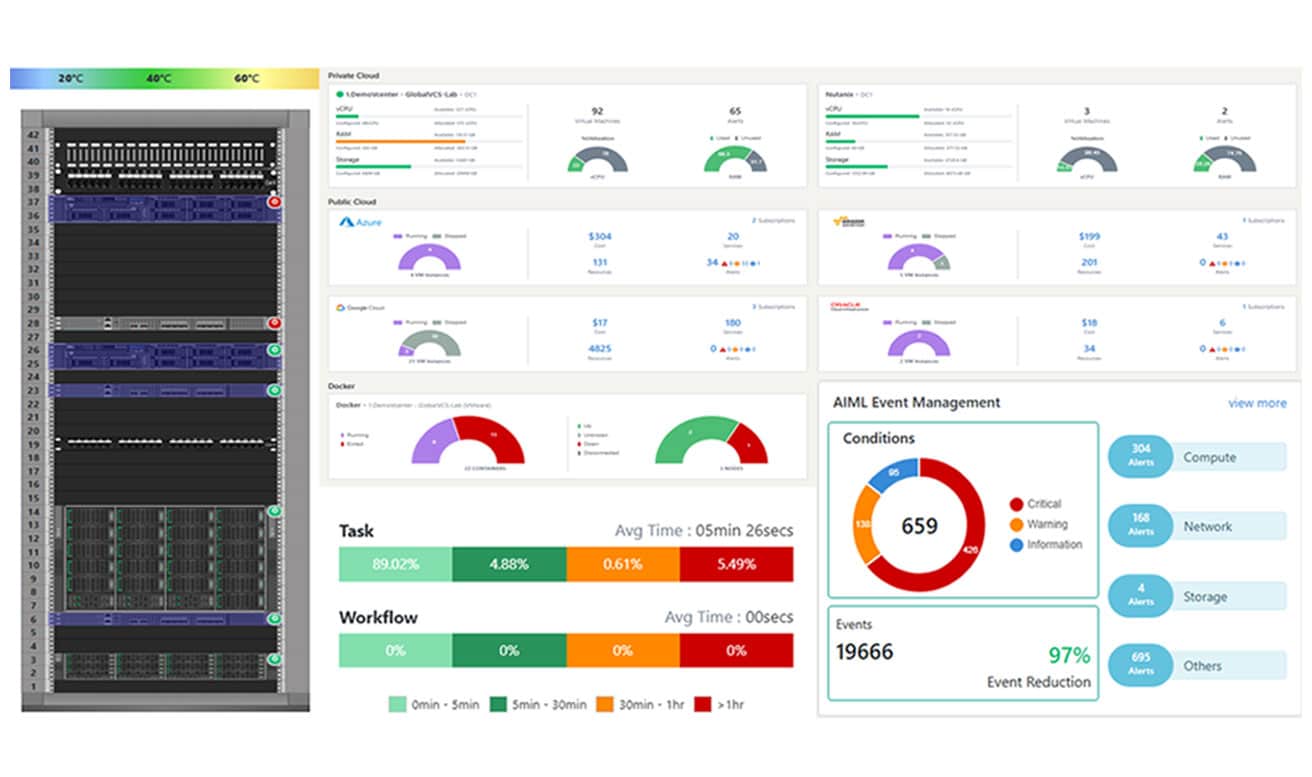The height and width of the screenshot is (777, 1312).
Task: Click the red status indicator on rack unit 37
Action: click(x=273, y=202)
